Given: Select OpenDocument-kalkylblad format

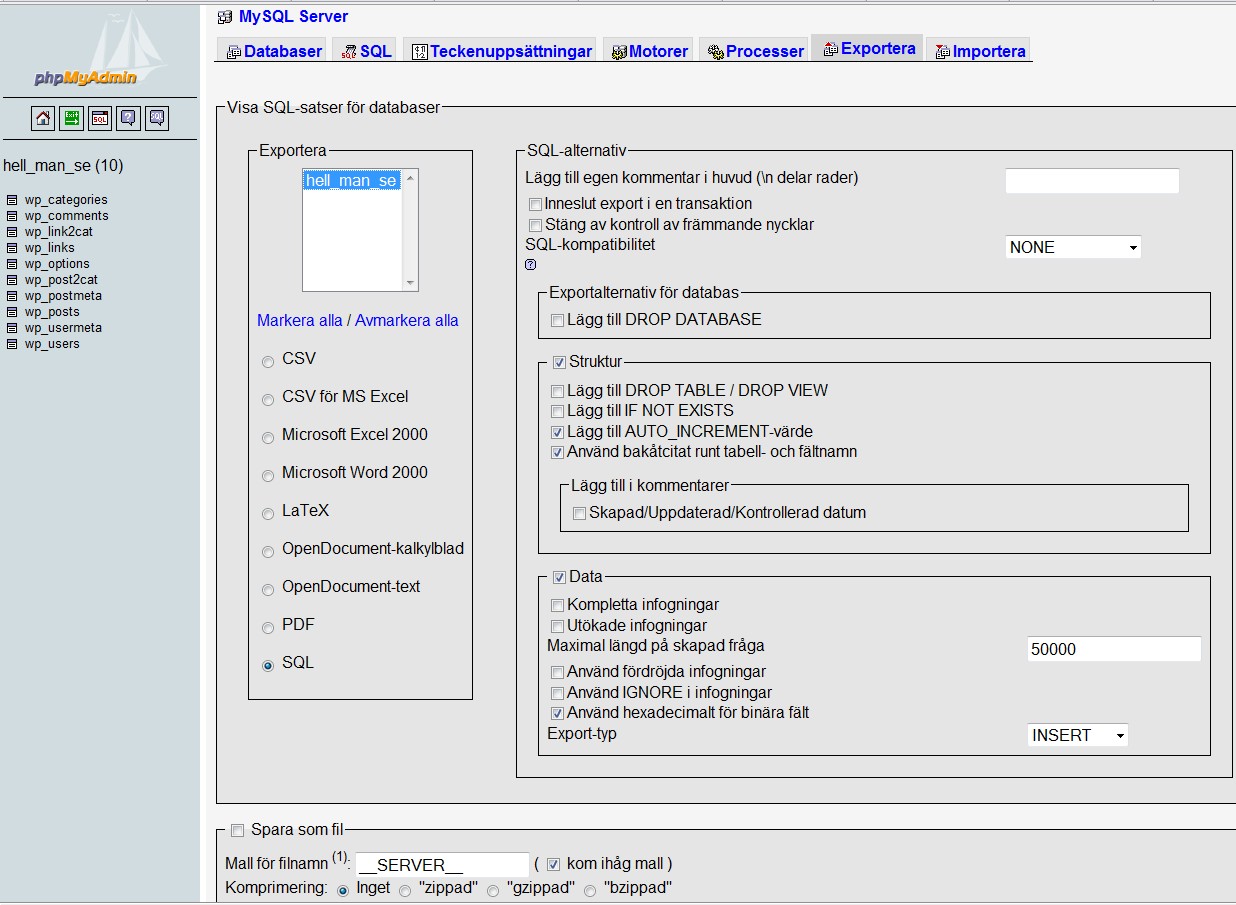Looking at the screenshot, I should 268,552.
